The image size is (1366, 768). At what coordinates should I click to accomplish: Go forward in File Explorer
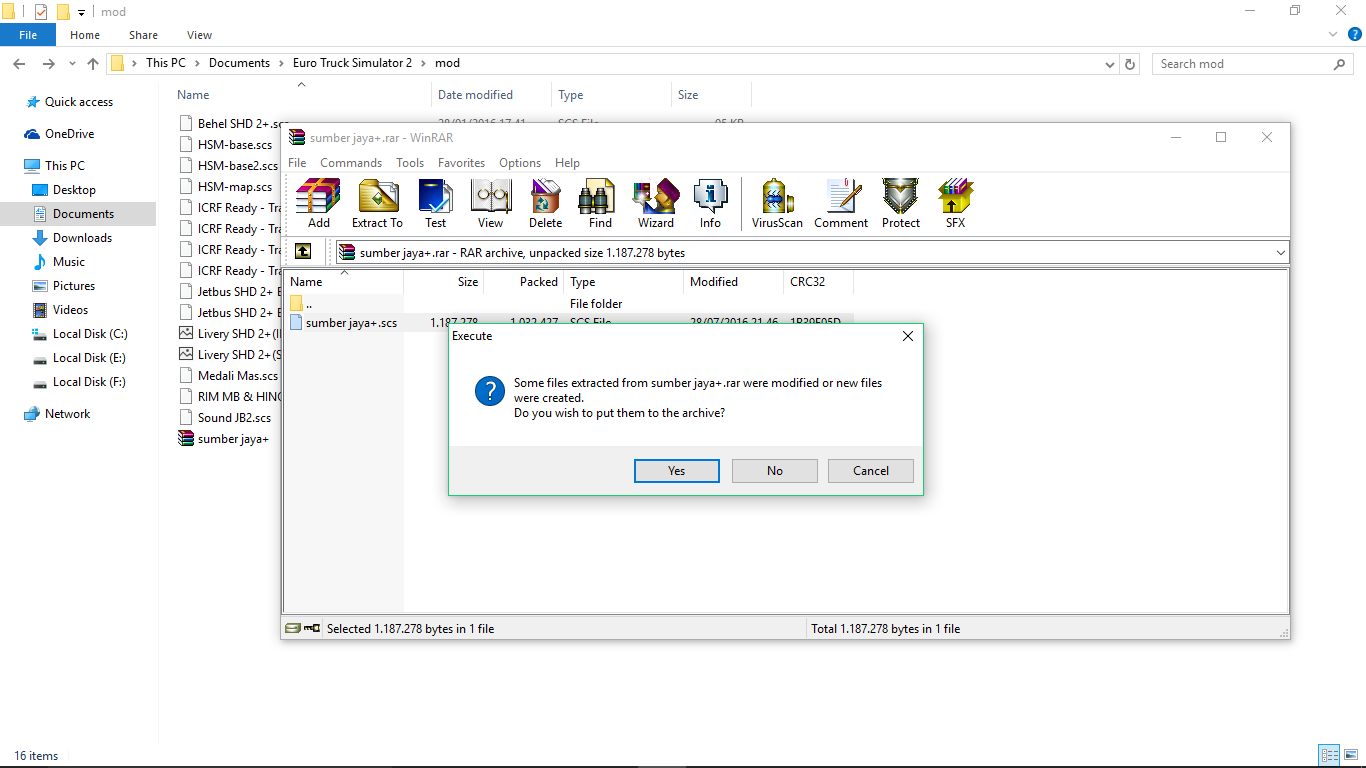(48, 64)
